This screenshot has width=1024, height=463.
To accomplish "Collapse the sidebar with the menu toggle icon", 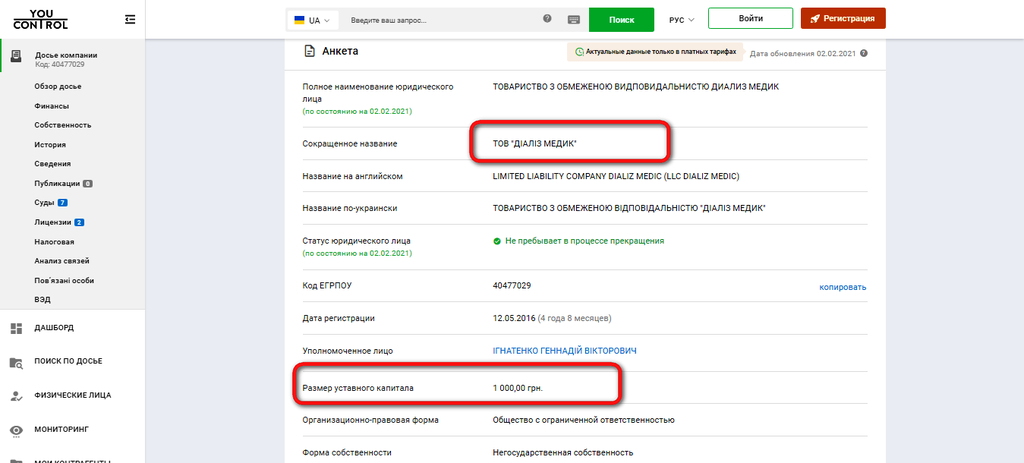I will pyautogui.click(x=130, y=20).
